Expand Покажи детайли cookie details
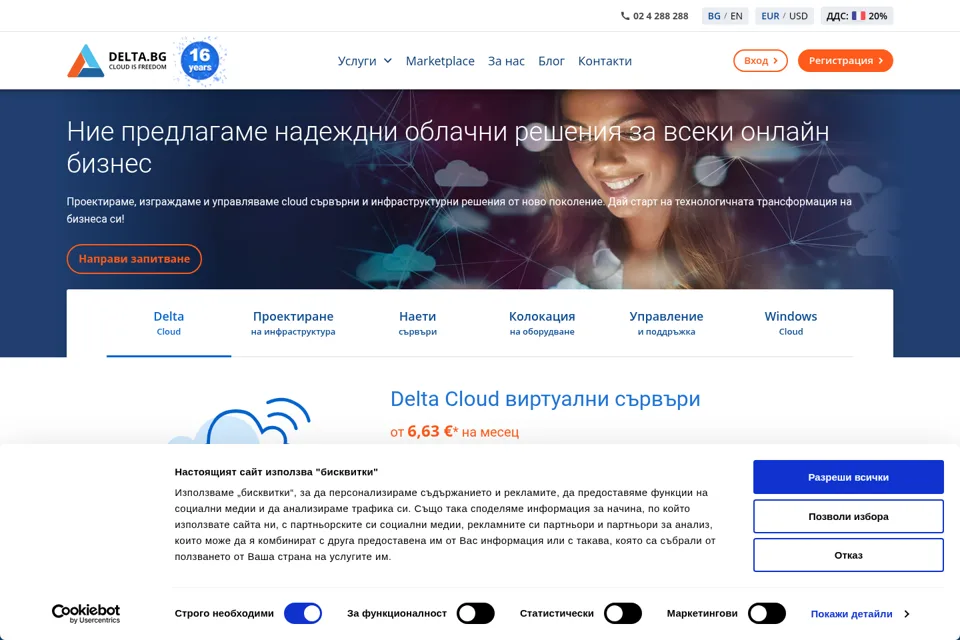This screenshot has width=960, height=640. tap(860, 614)
